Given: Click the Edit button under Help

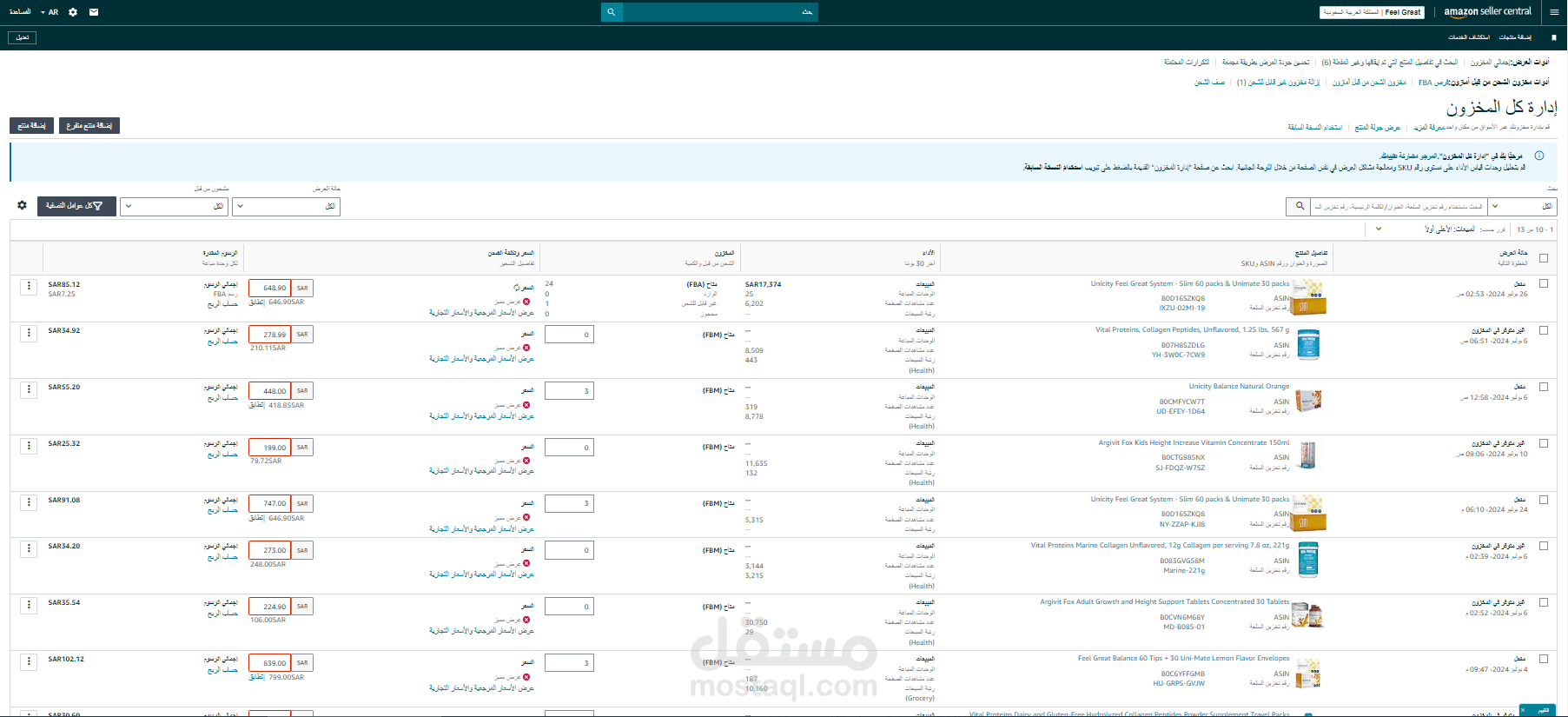Looking at the screenshot, I should 23,37.
